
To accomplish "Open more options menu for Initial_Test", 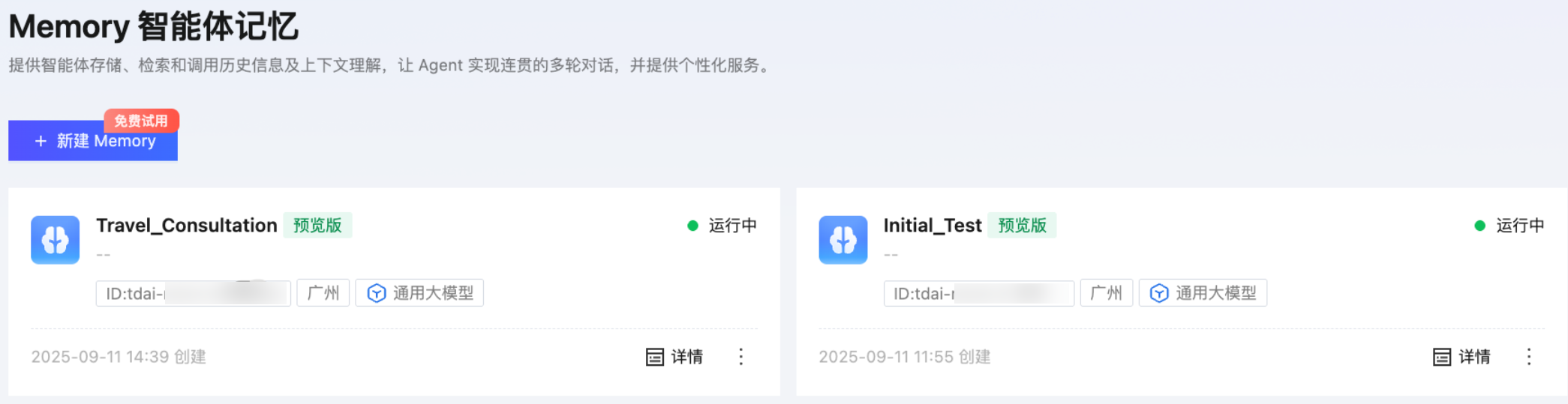I will pos(1528,357).
